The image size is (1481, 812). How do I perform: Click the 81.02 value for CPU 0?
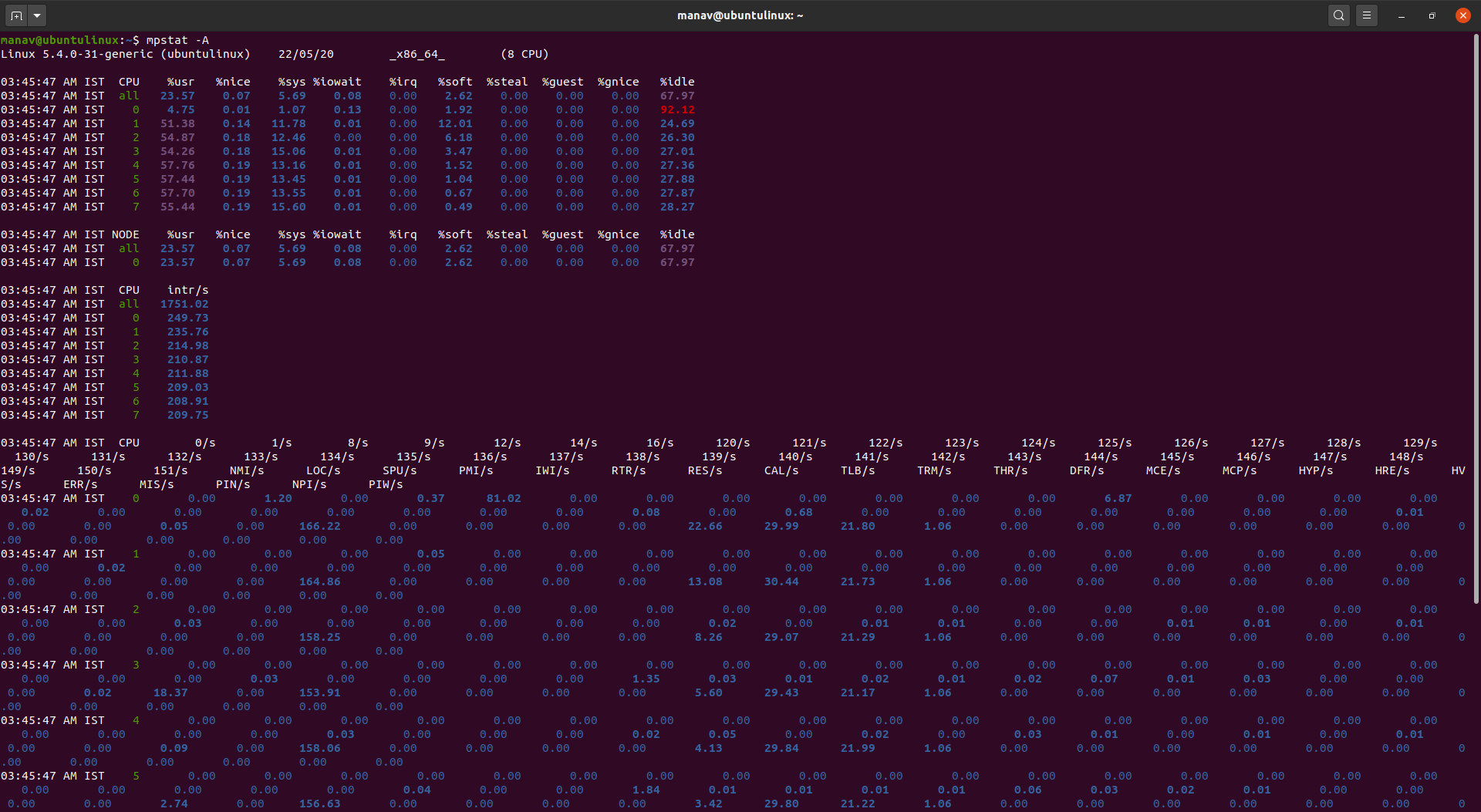pyautogui.click(x=504, y=498)
